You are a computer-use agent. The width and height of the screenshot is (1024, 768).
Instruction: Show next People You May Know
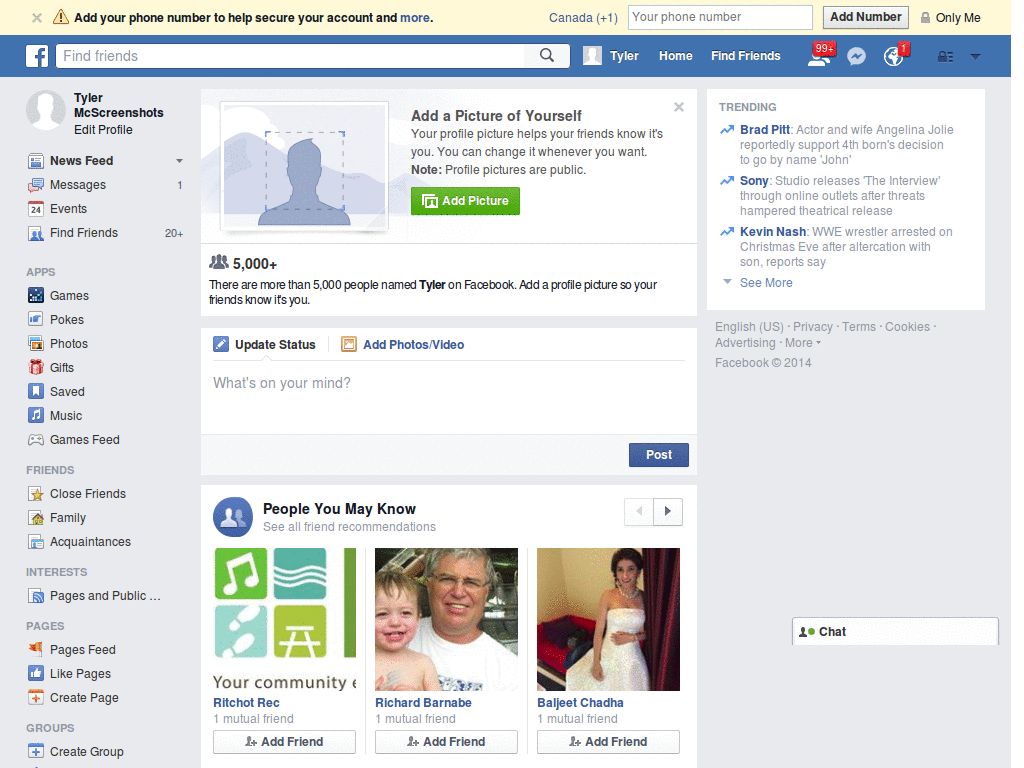(668, 511)
